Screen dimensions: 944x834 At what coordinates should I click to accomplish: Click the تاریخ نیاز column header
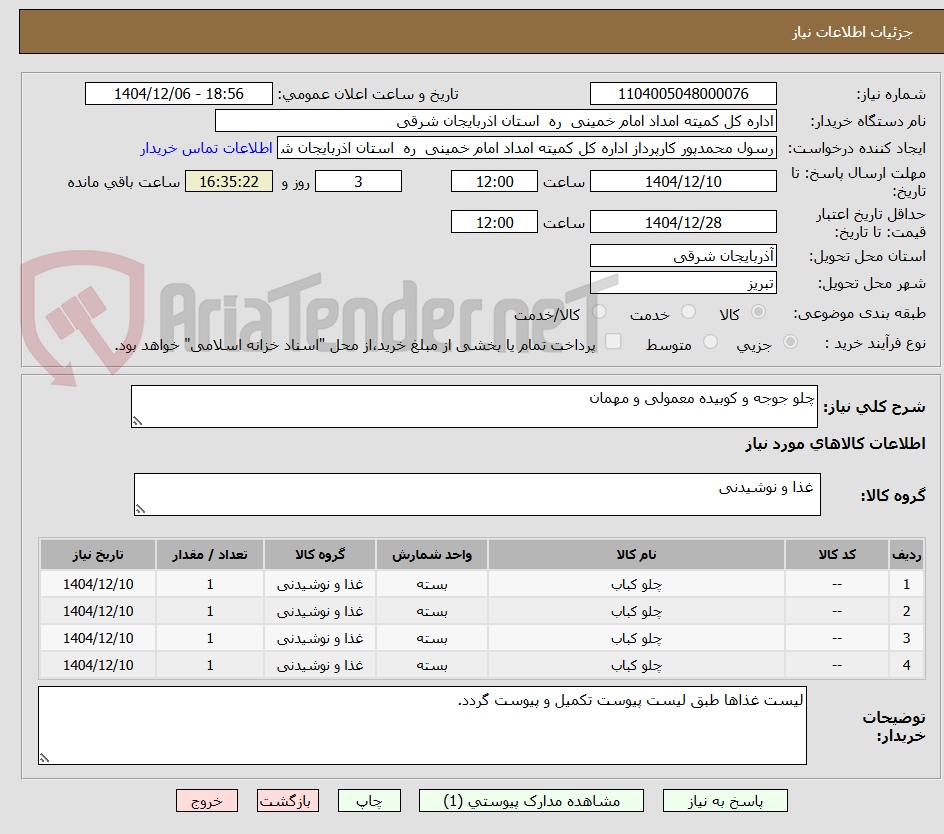98,555
